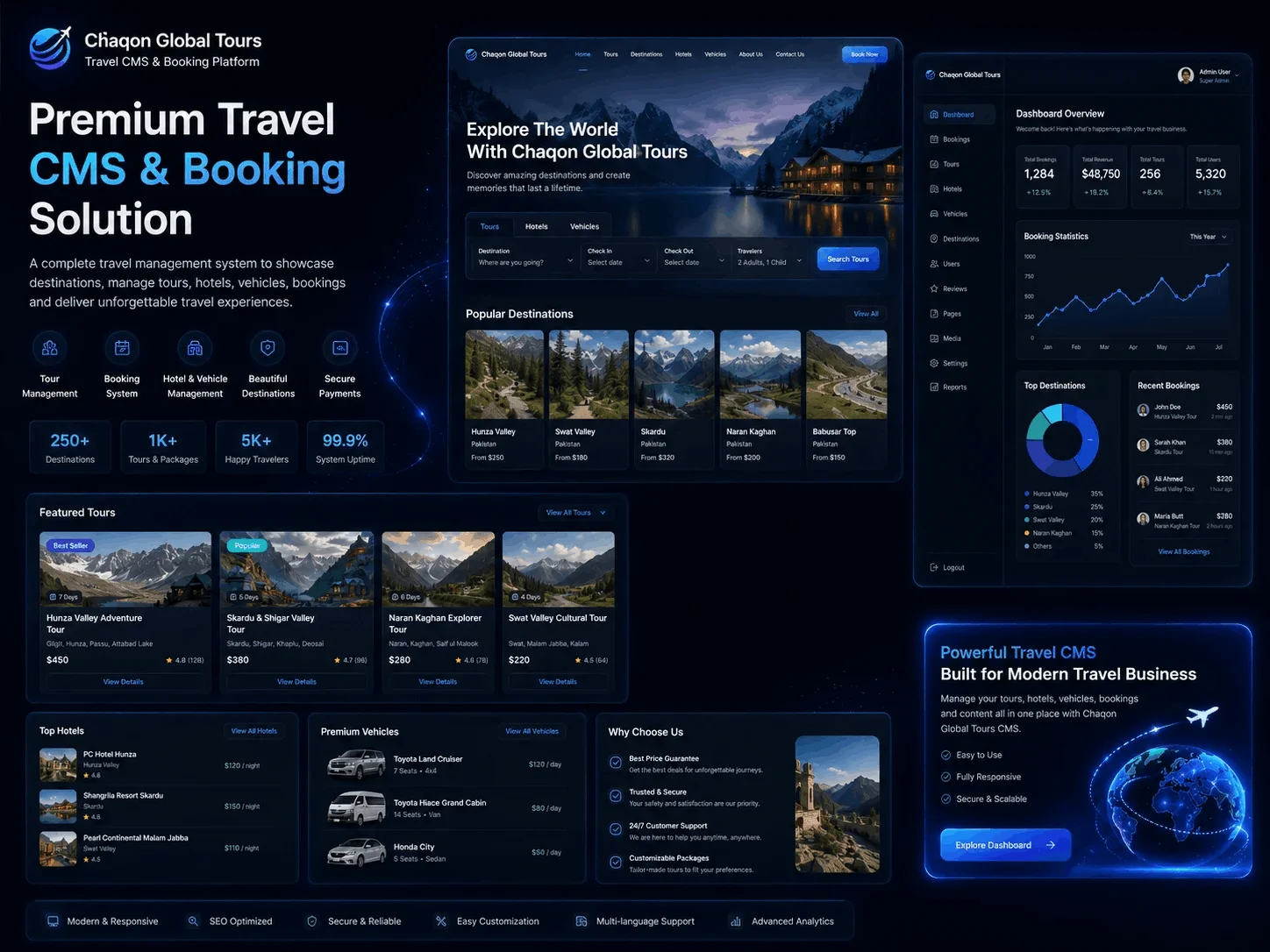Click the Search Tours button
Viewport: 1270px width, 952px height.
pos(848,259)
